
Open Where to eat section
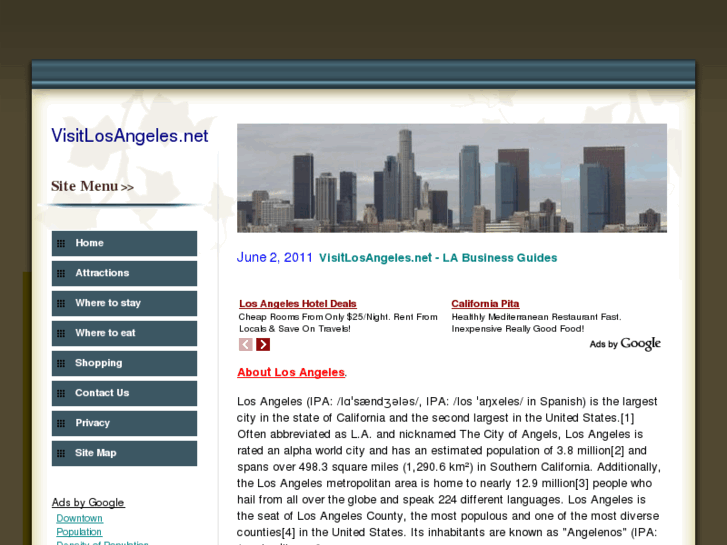[124, 333]
